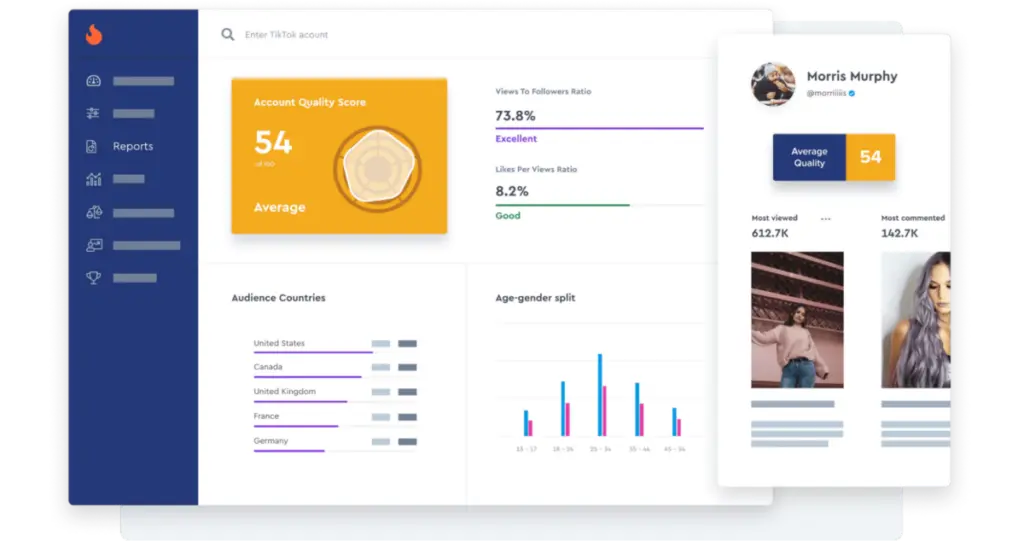
Task: Open the Reports menu item
Action: point(133,147)
